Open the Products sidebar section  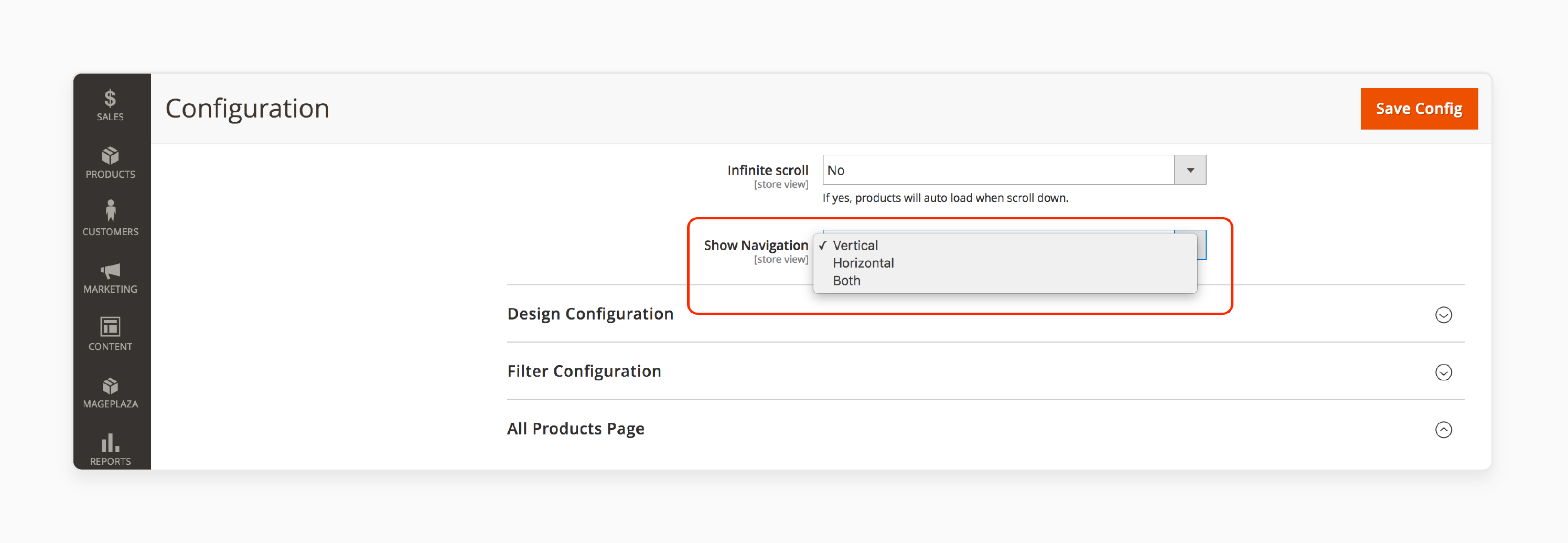click(110, 163)
